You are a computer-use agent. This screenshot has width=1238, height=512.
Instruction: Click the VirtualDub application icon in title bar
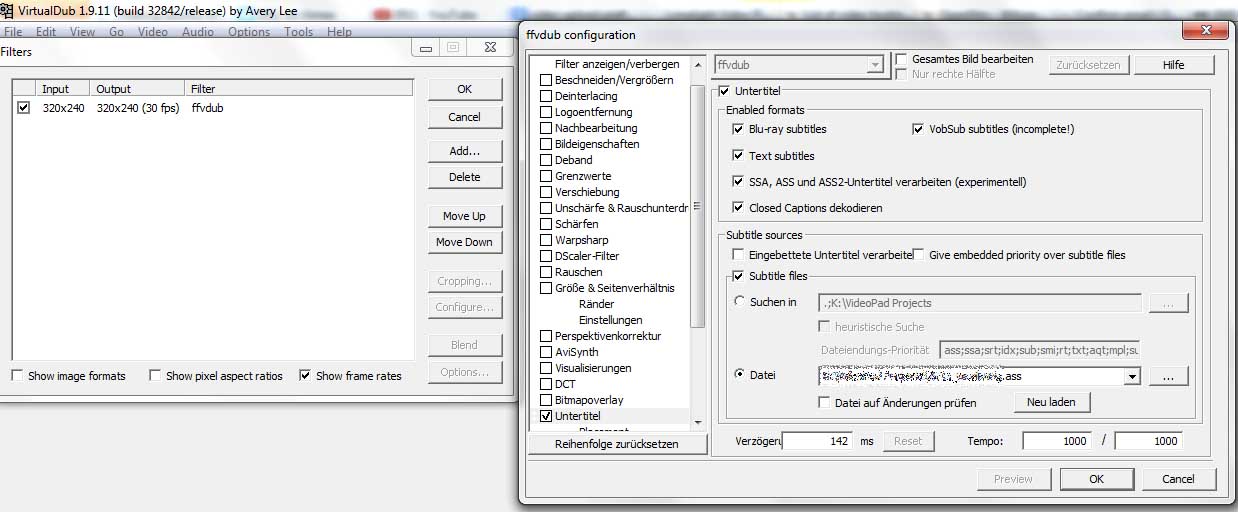7,11
